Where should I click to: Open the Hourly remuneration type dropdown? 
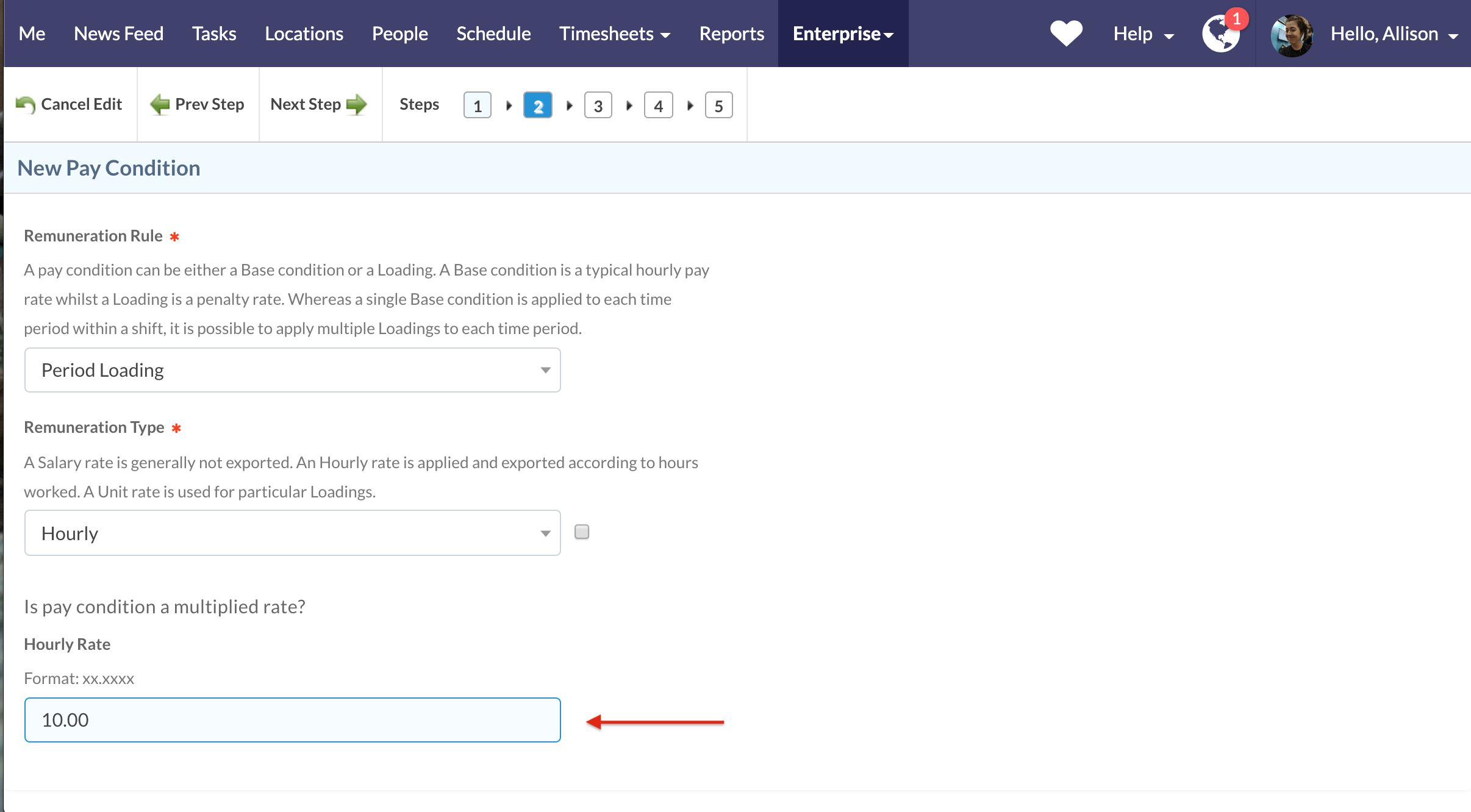[292, 533]
